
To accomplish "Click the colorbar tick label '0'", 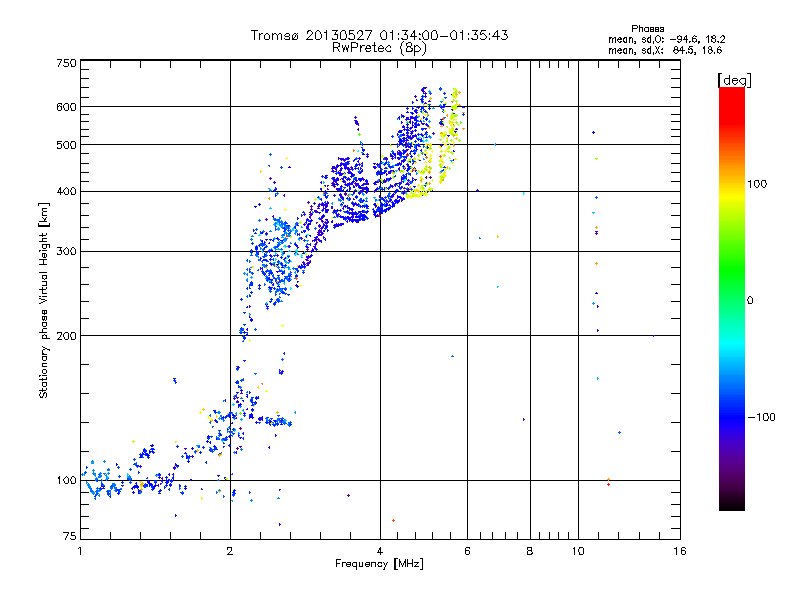I will tap(750, 301).
